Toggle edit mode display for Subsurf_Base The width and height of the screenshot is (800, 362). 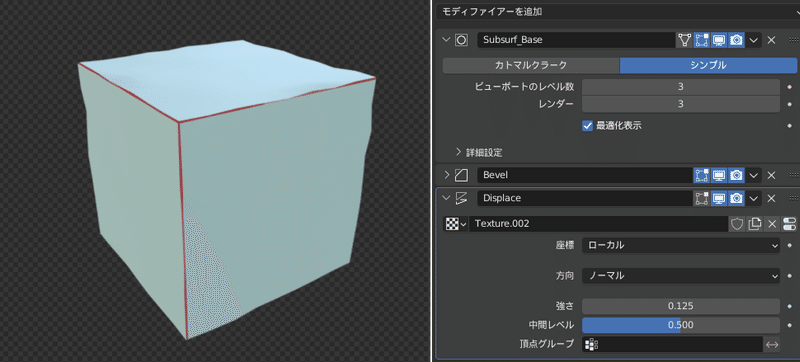(x=702, y=40)
